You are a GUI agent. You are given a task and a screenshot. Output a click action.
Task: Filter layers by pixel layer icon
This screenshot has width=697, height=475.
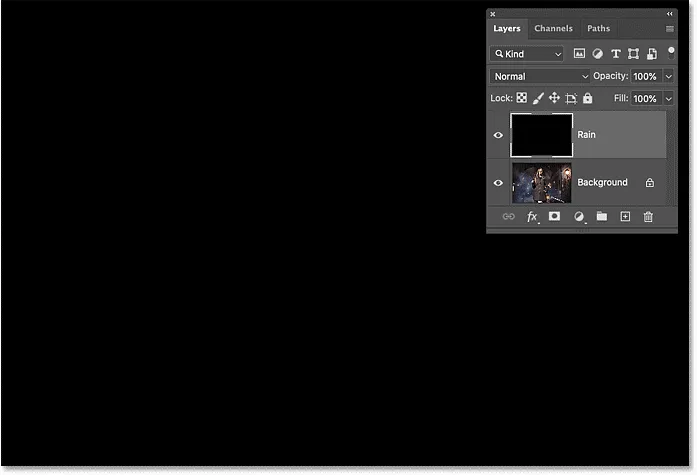pyautogui.click(x=579, y=54)
